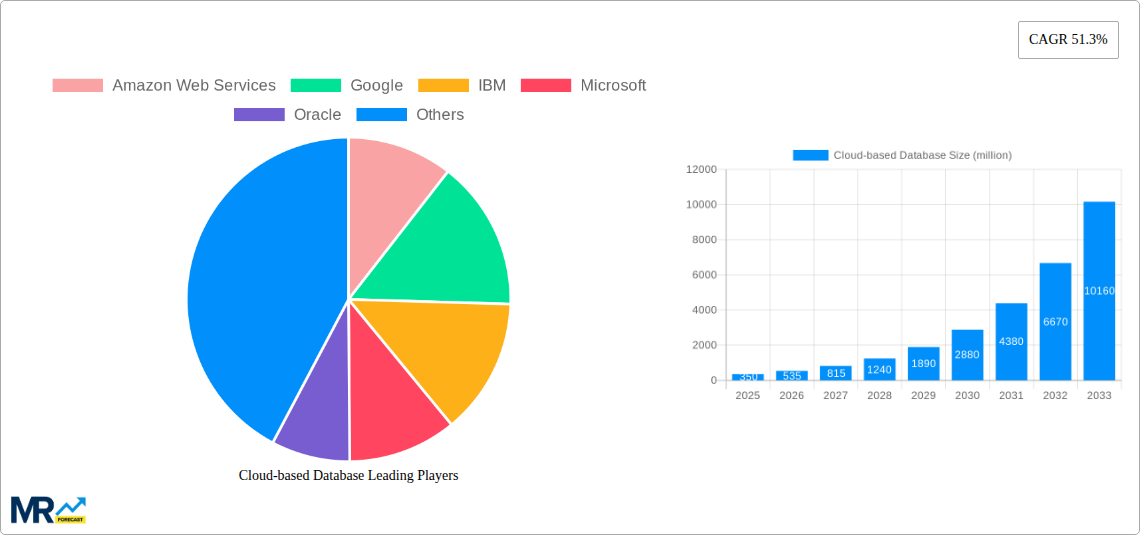Click the IBM legend color swatch

coord(443,86)
